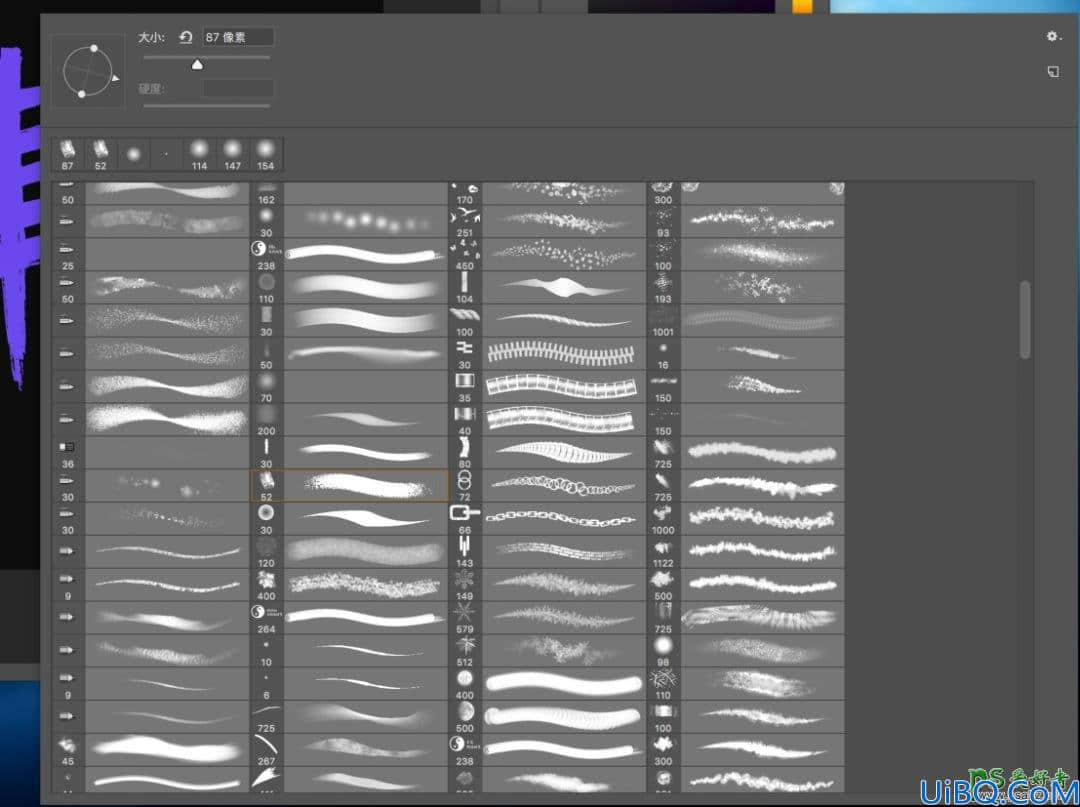Select the recent brush labeled 114
This screenshot has width=1080, height=807.
[199, 155]
